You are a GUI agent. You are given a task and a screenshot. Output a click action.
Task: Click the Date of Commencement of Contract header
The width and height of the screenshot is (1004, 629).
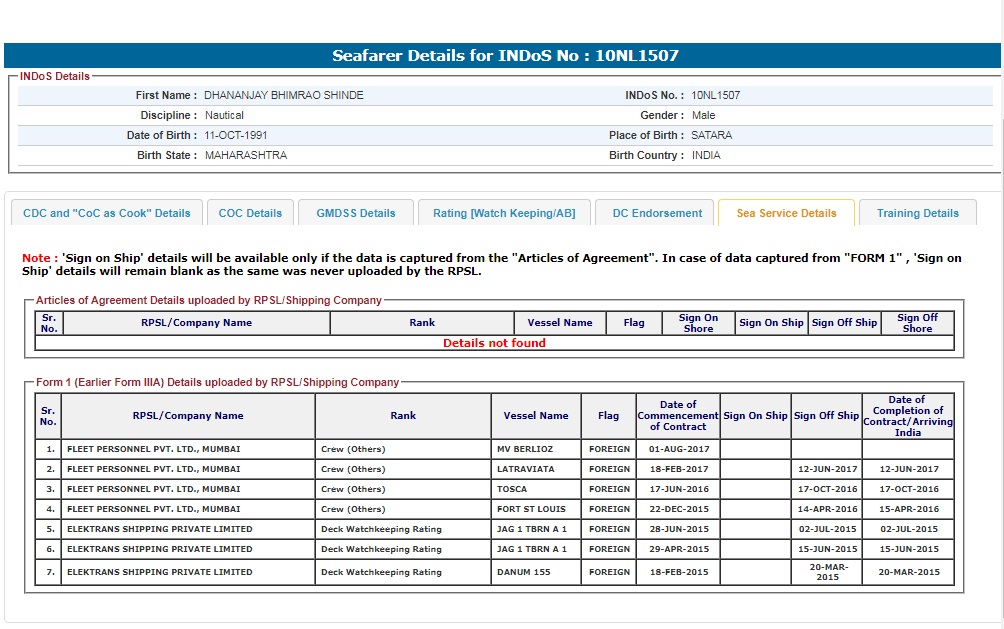tap(678, 416)
